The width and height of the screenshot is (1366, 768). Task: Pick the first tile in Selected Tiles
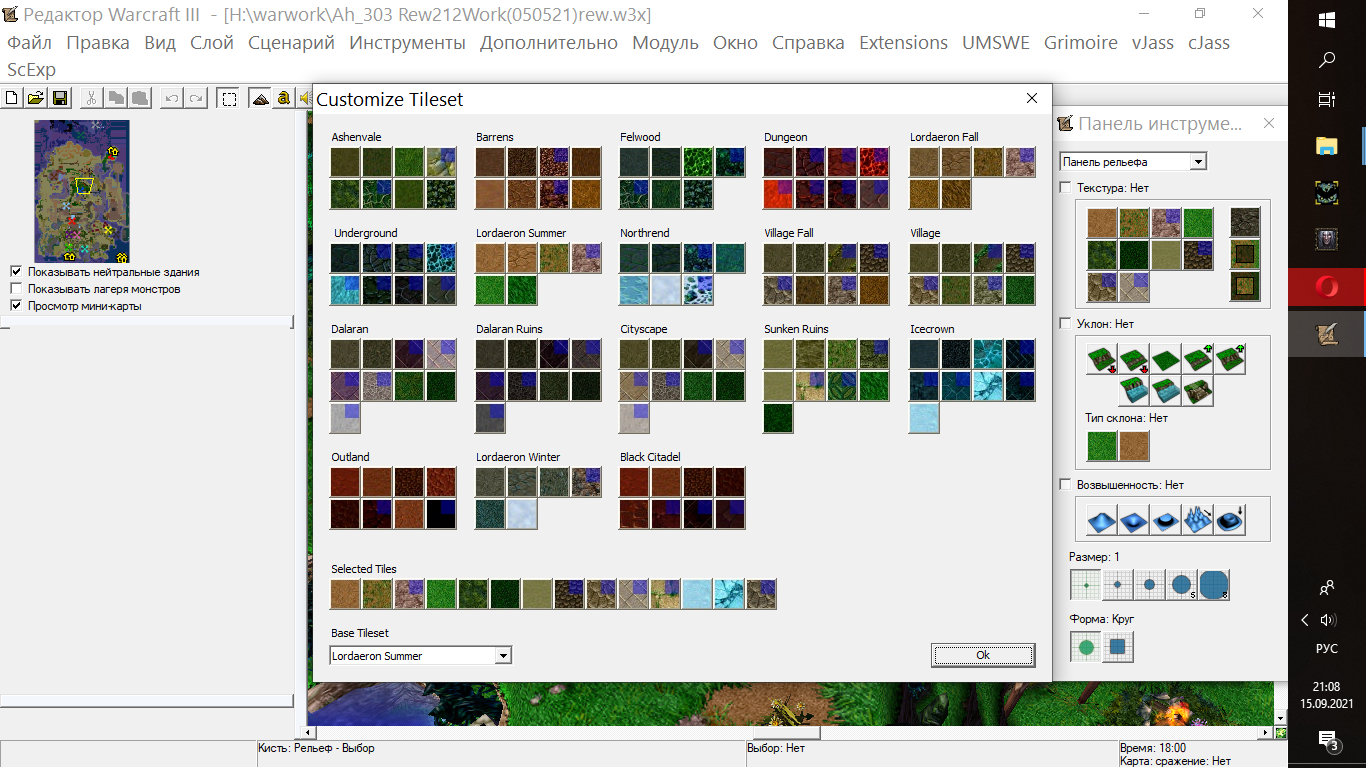[x=346, y=594]
